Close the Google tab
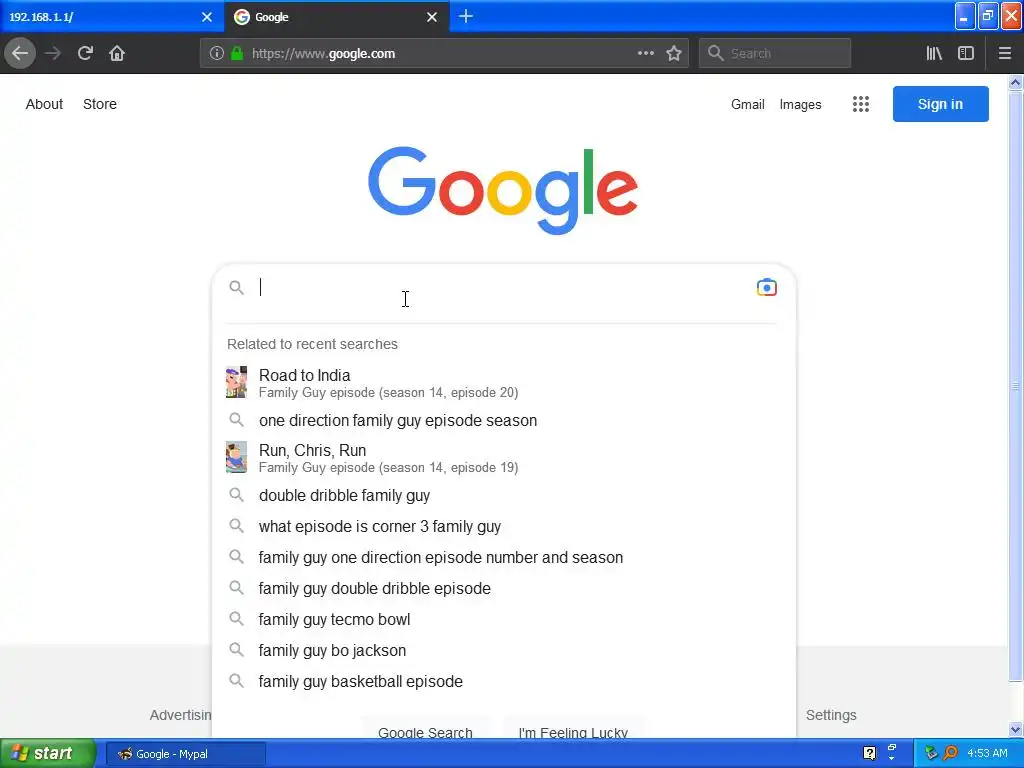The image size is (1024, 768). [x=432, y=17]
